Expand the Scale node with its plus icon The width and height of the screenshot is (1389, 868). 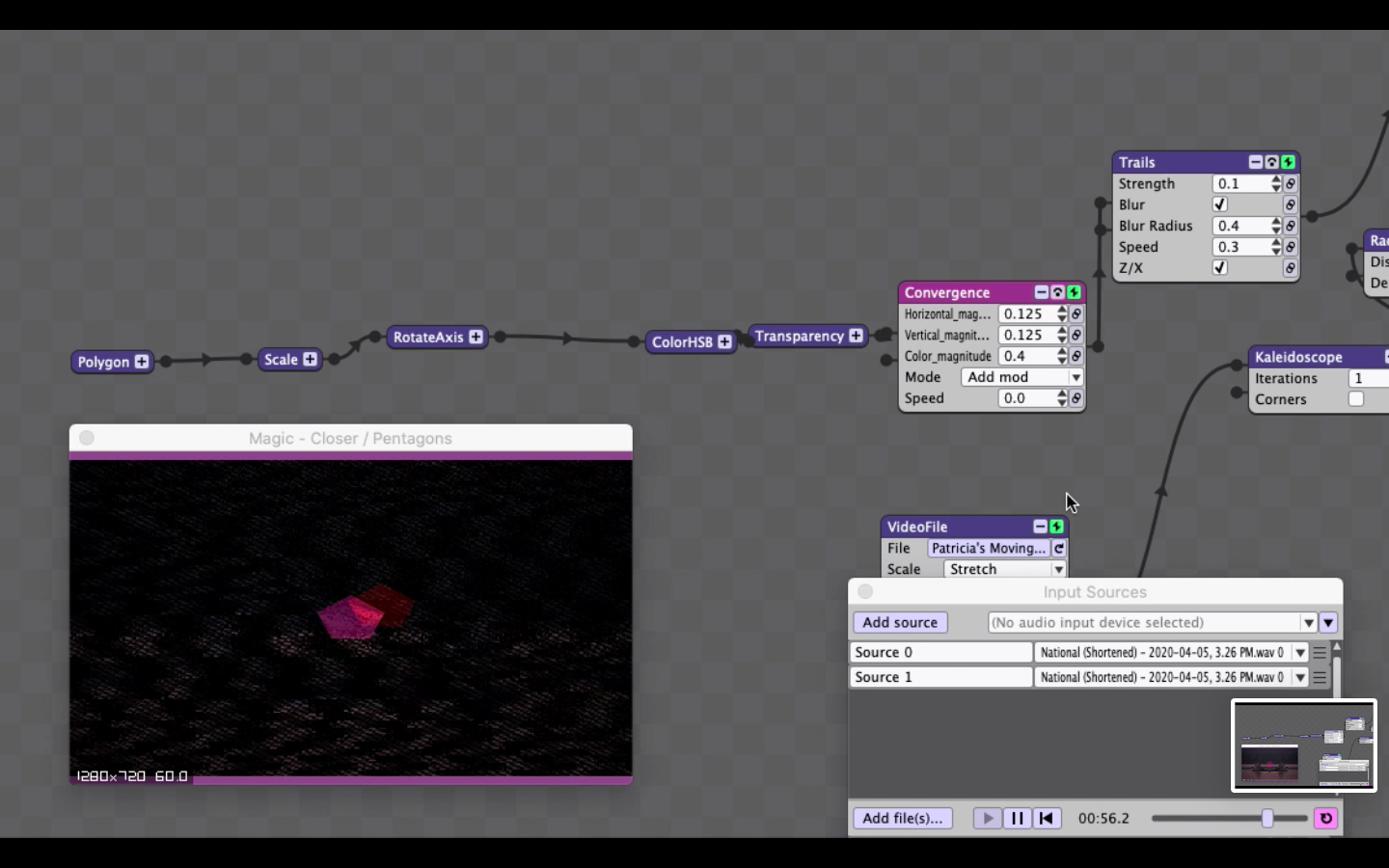pos(310,359)
